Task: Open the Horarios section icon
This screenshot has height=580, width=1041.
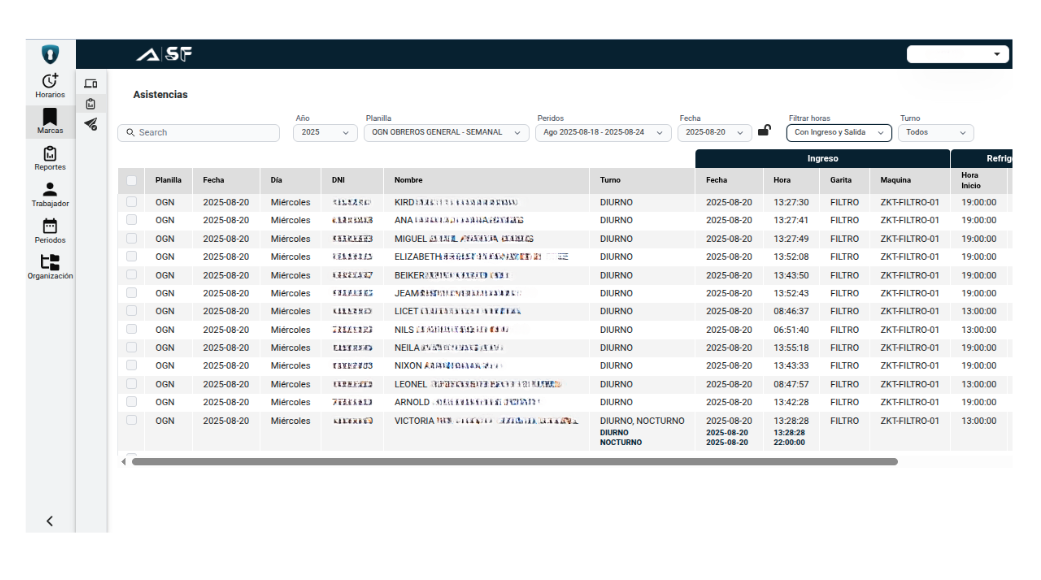Action: [x=50, y=81]
